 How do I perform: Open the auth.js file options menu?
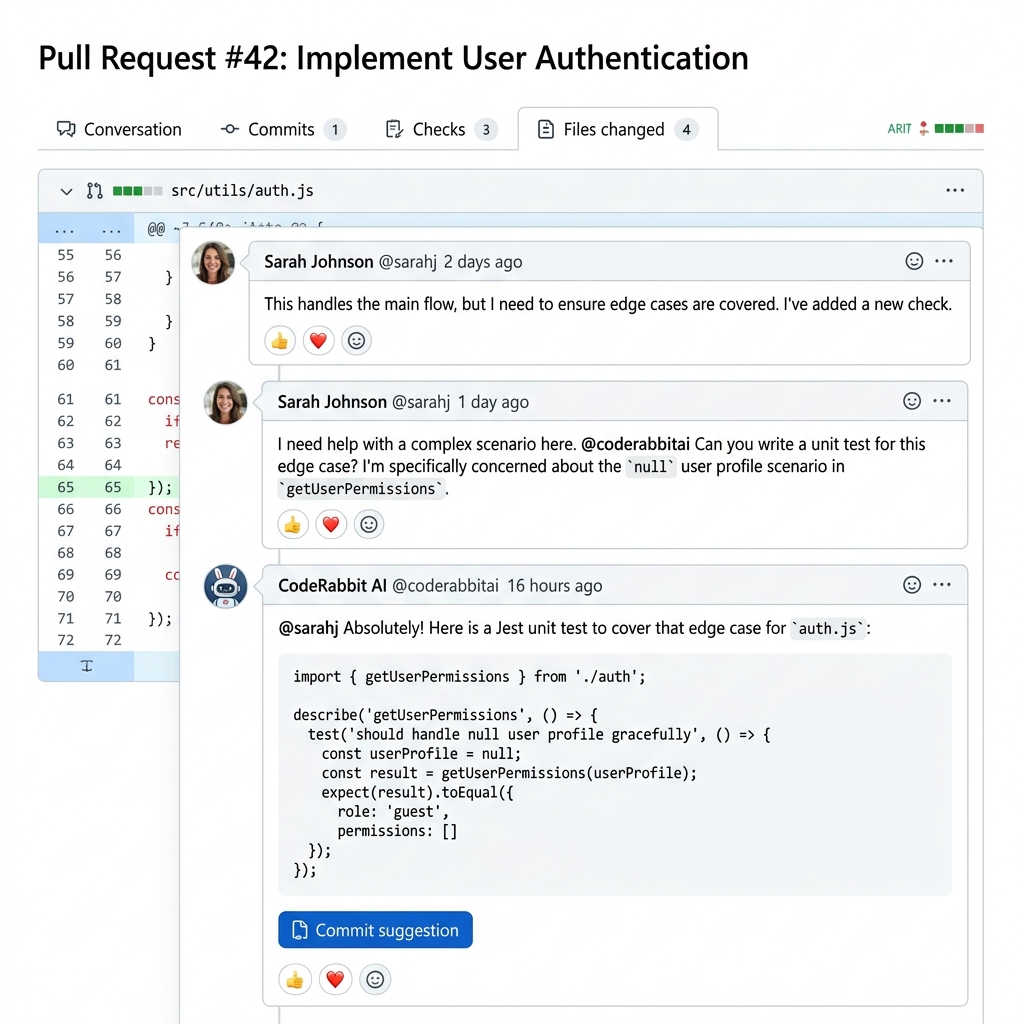955,190
